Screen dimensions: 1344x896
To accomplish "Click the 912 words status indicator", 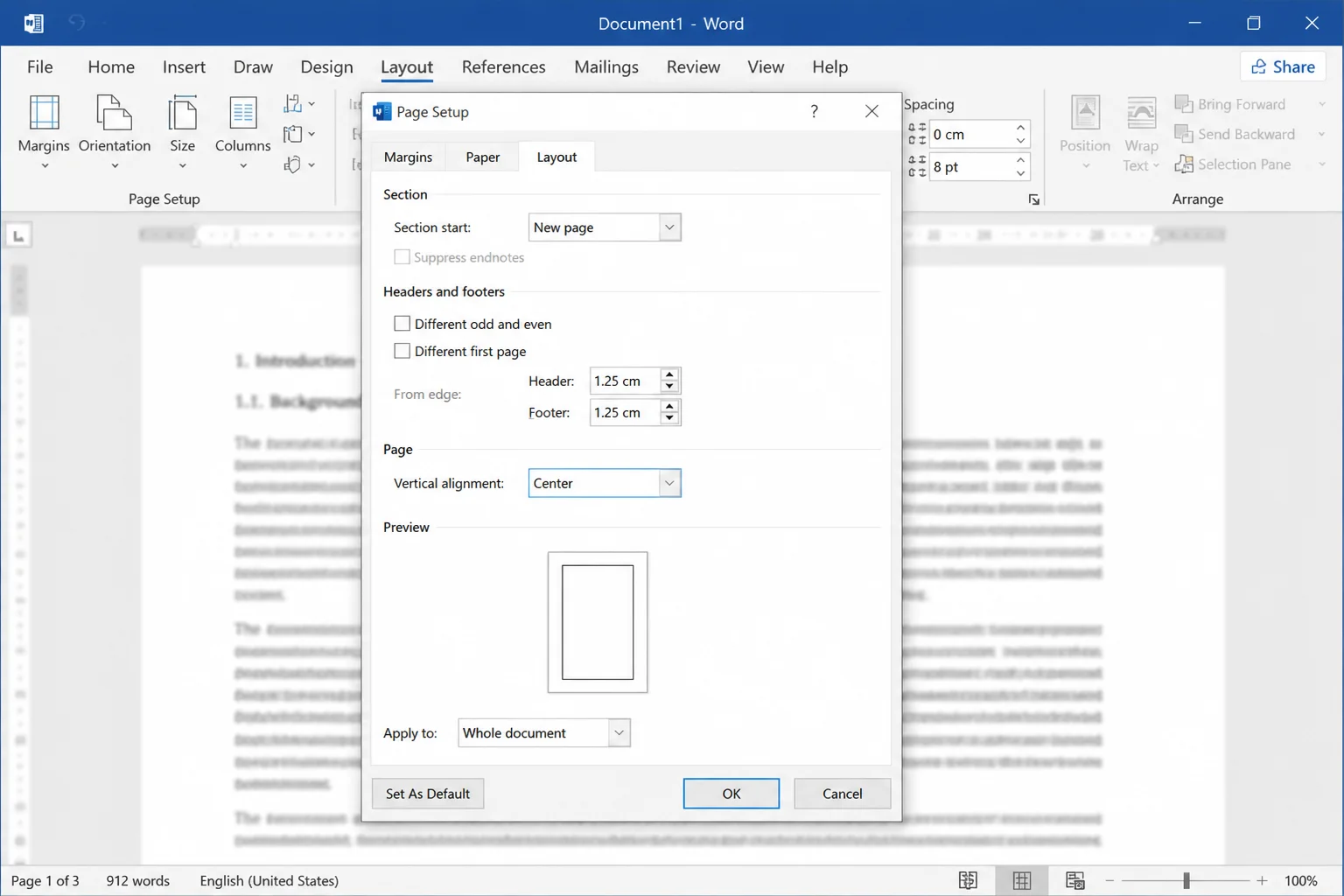I will (138, 880).
